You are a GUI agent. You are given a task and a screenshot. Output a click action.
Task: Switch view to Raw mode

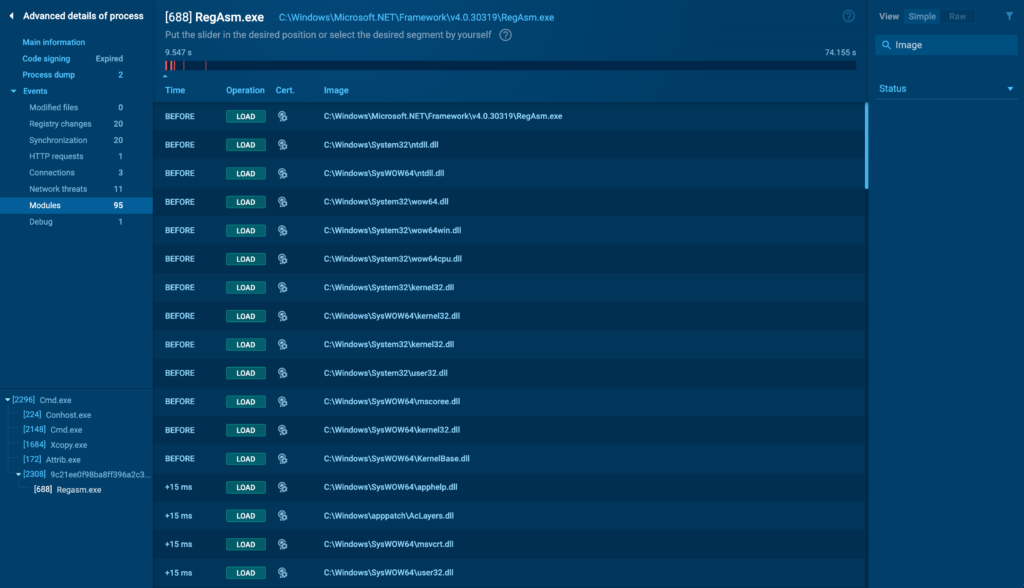coord(957,16)
